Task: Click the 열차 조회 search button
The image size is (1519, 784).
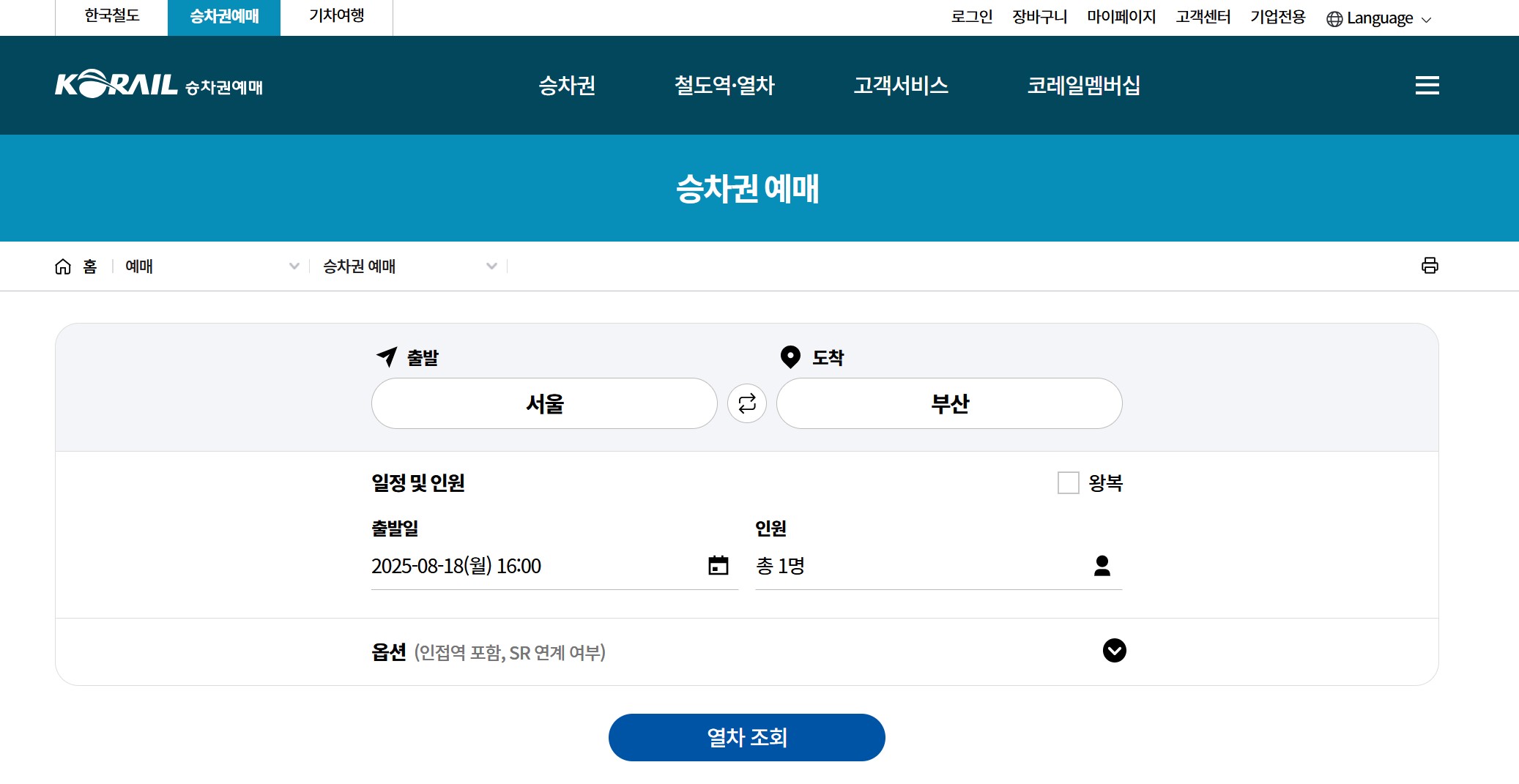Action: (x=747, y=737)
